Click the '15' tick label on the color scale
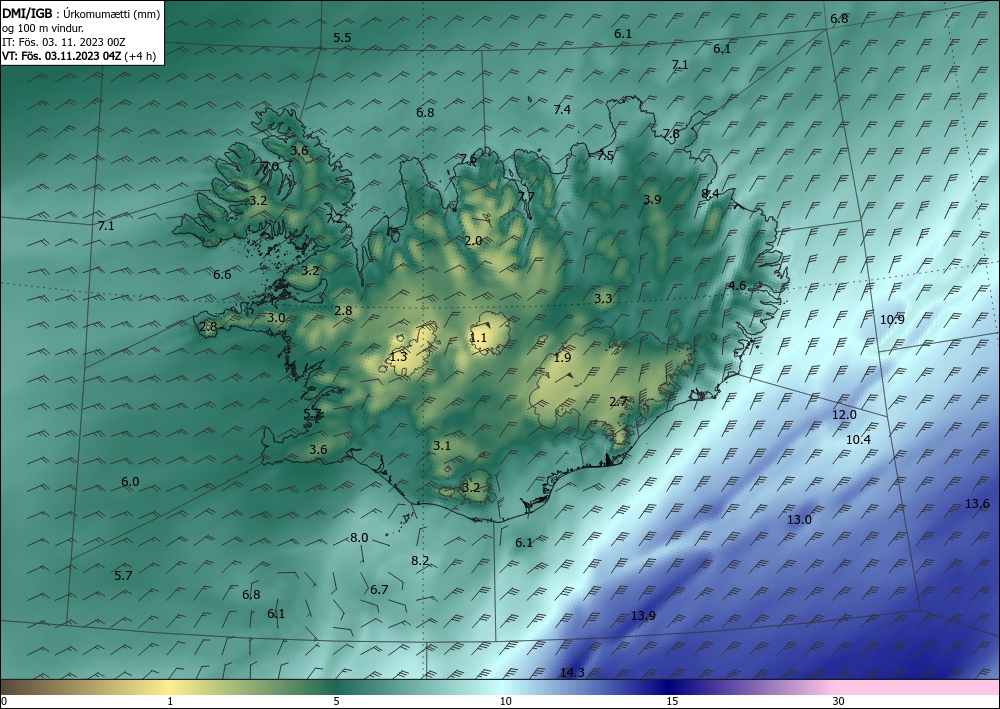 (x=672, y=701)
